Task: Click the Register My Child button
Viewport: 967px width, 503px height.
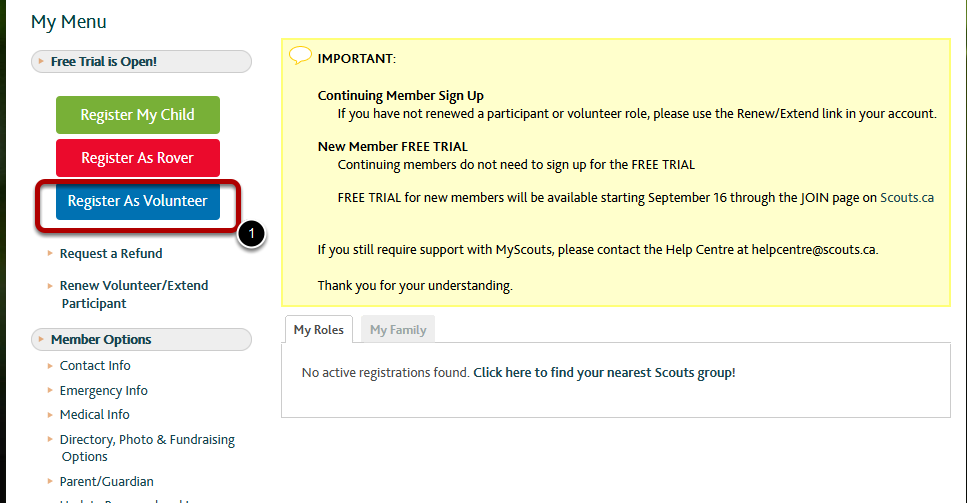Action: 138,115
